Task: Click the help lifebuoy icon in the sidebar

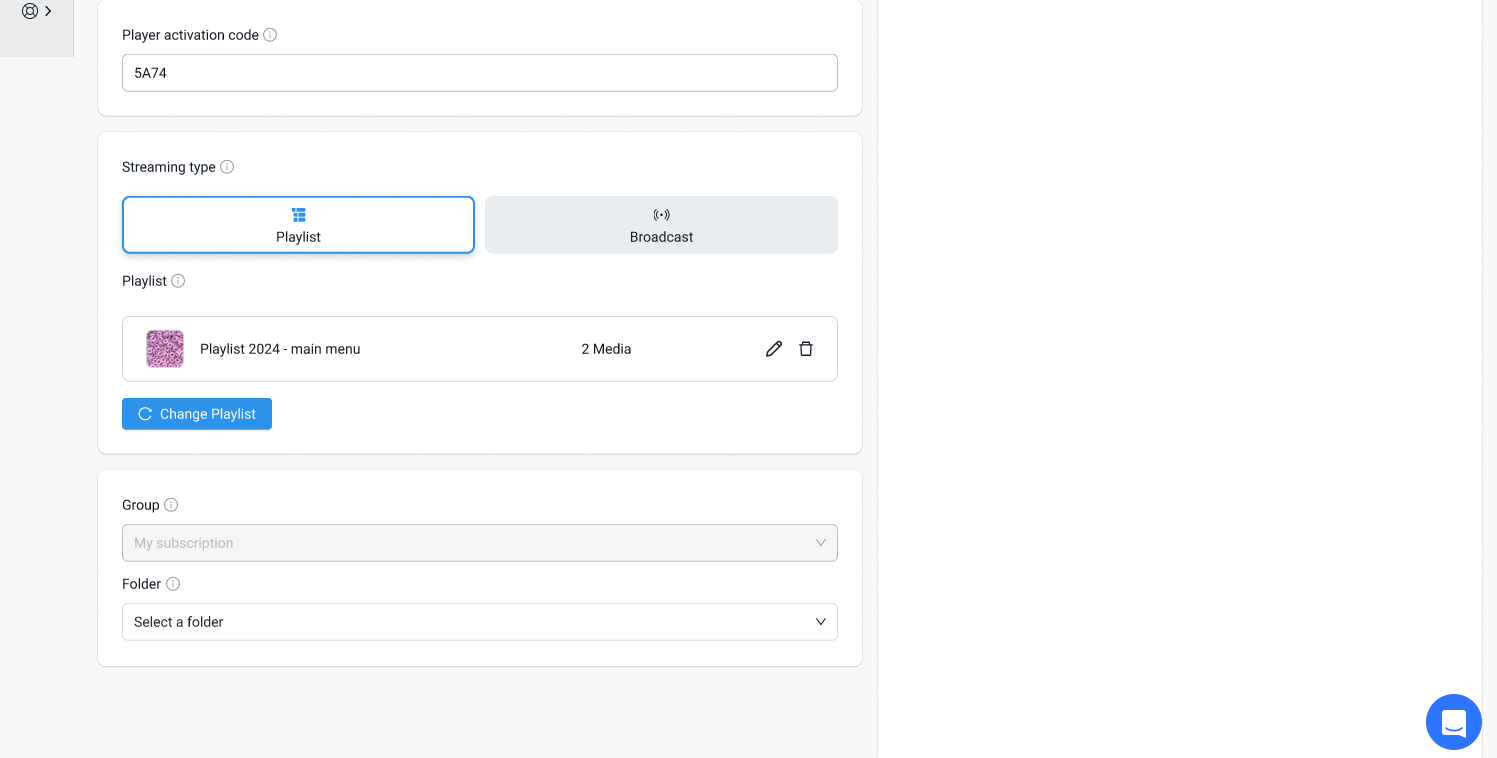Action: point(30,11)
